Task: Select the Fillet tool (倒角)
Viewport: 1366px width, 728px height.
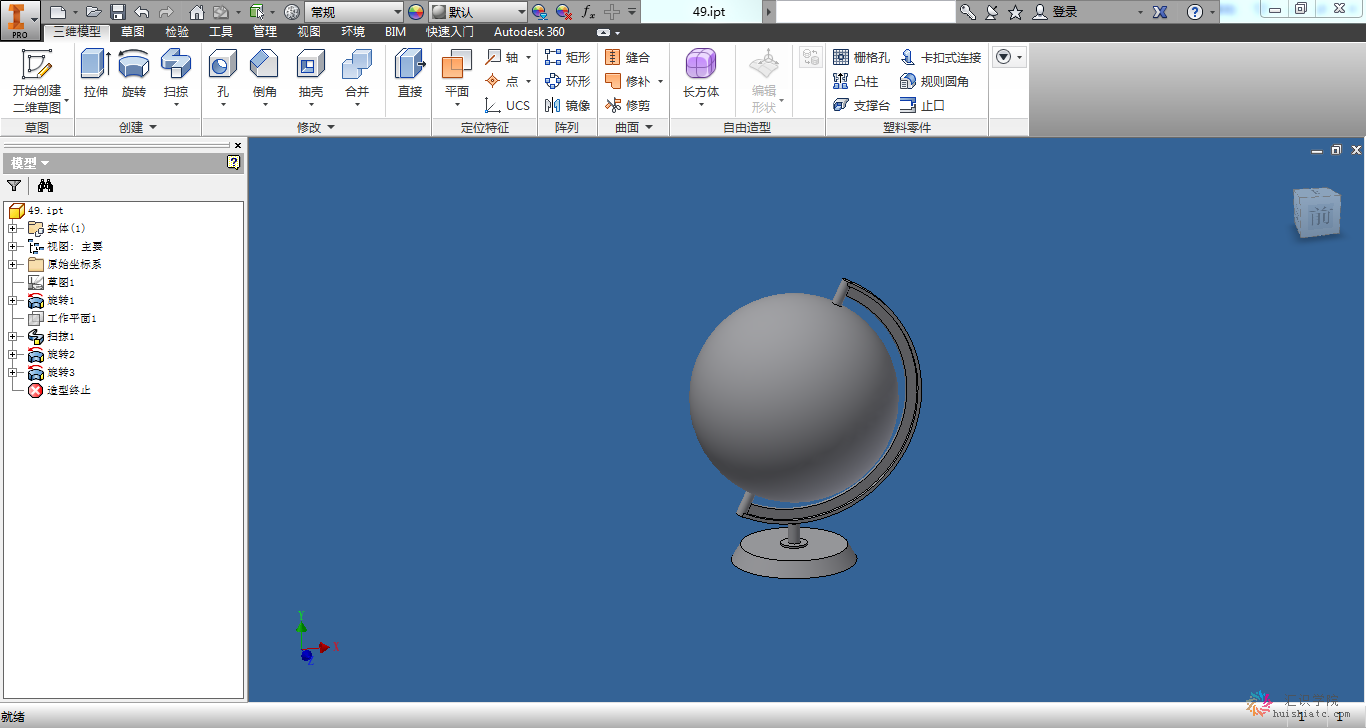Action: [265, 77]
